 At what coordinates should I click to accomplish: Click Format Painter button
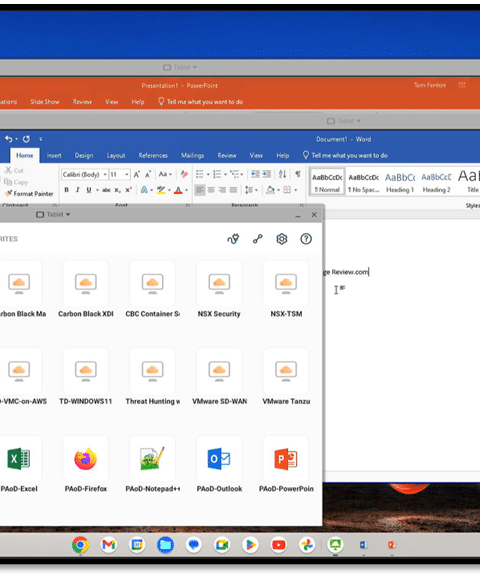point(29,194)
